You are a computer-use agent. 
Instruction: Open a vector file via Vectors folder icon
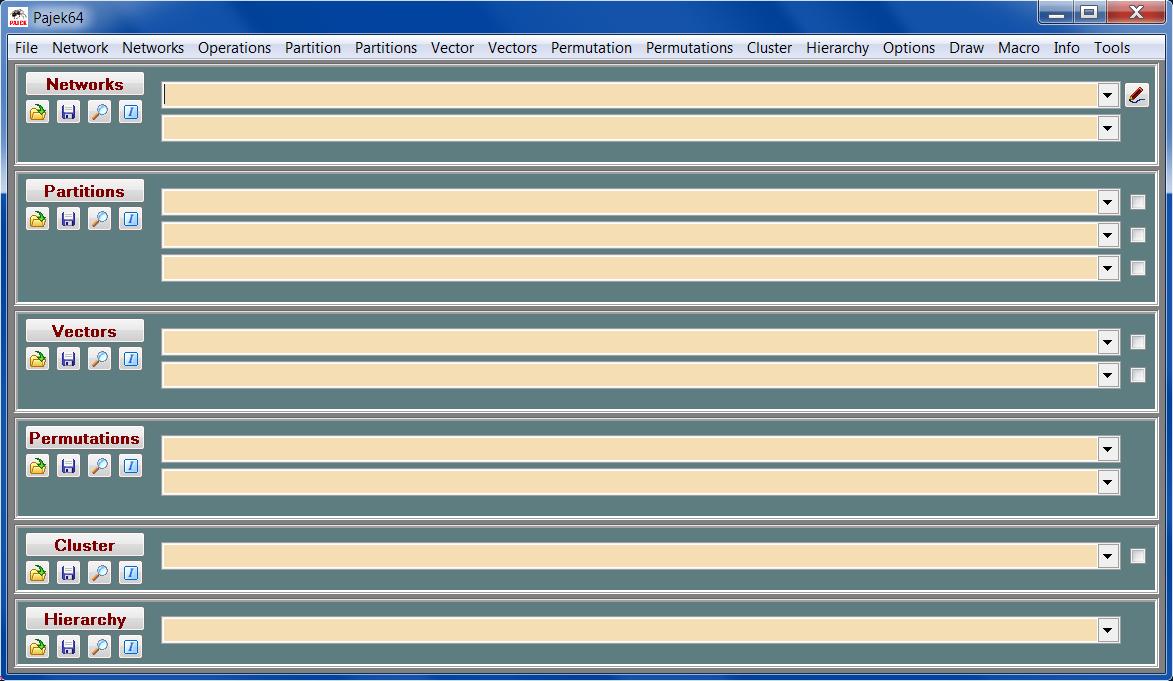37,359
